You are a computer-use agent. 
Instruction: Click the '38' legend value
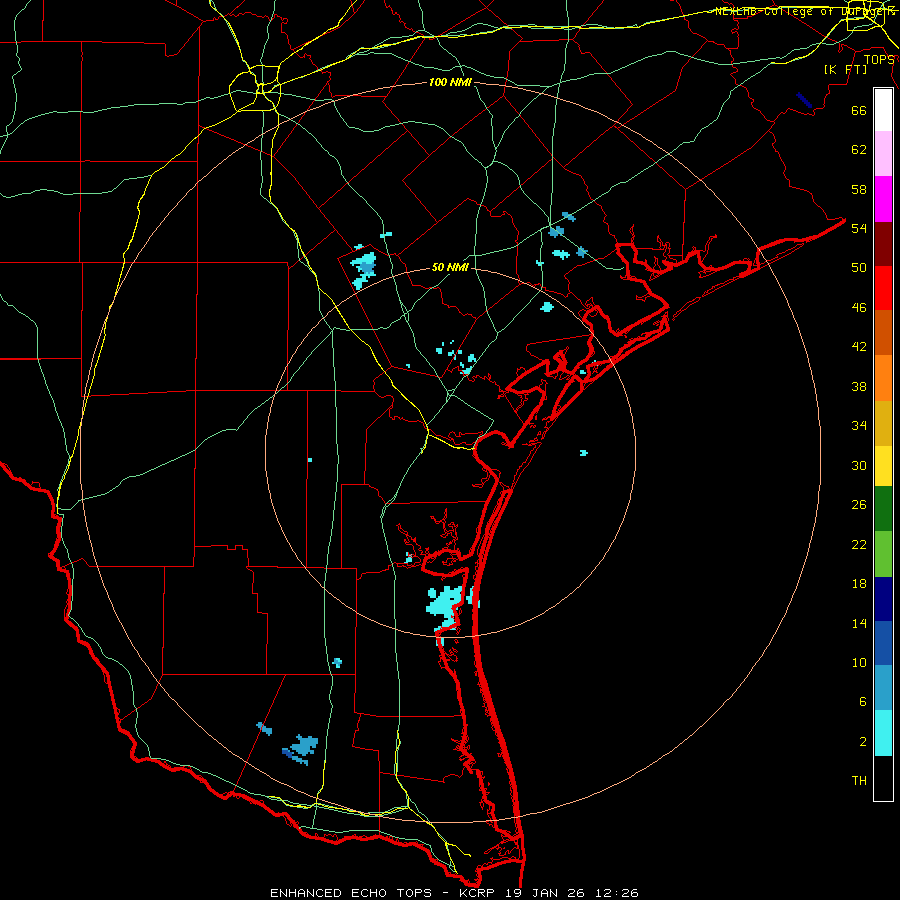coord(859,386)
